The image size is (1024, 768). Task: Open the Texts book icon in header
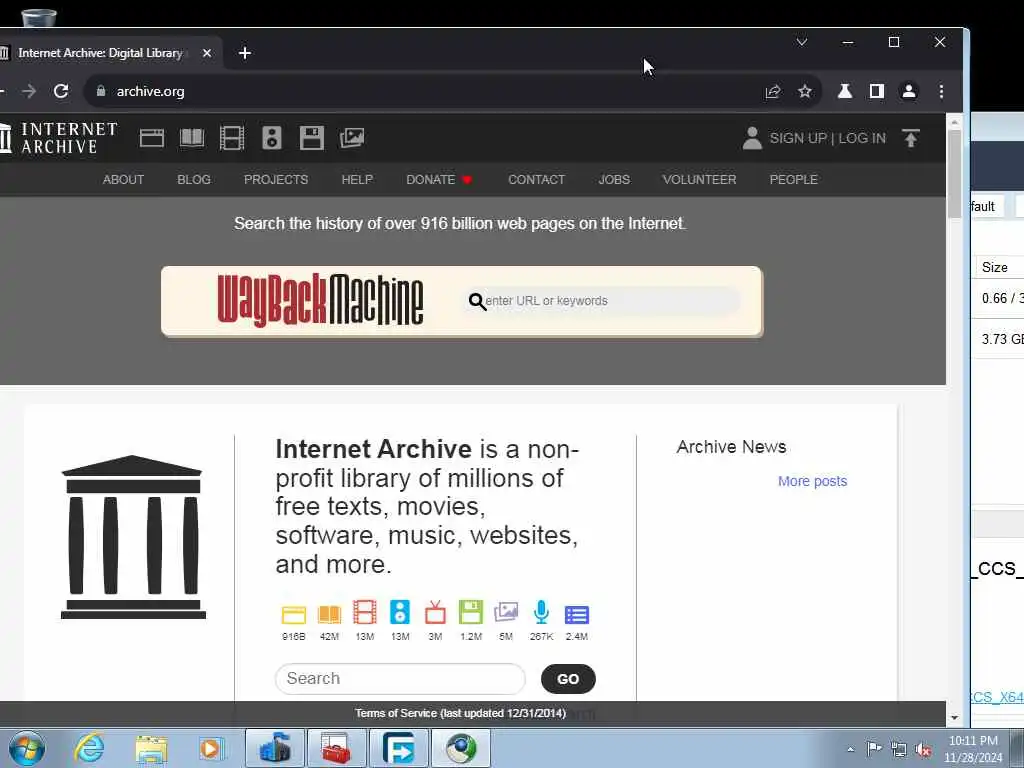click(192, 138)
